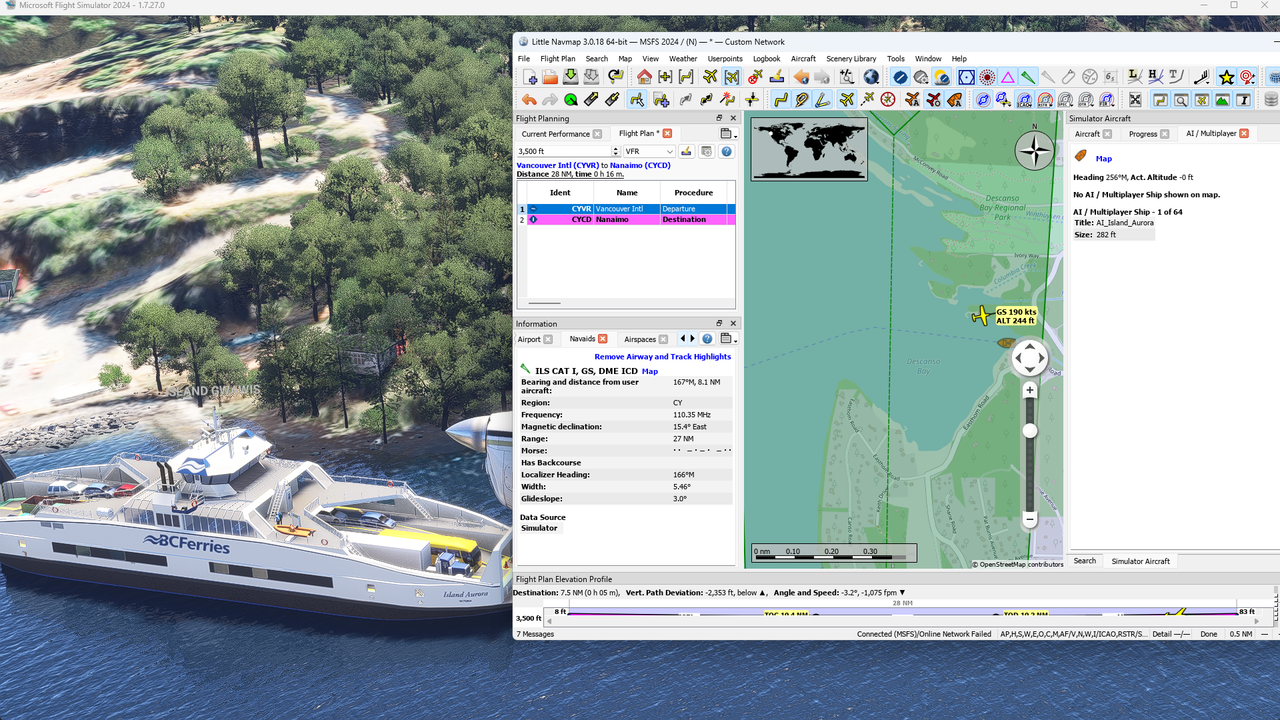
Task: Click Map link beside ILS CAT I
Action: tap(650, 371)
